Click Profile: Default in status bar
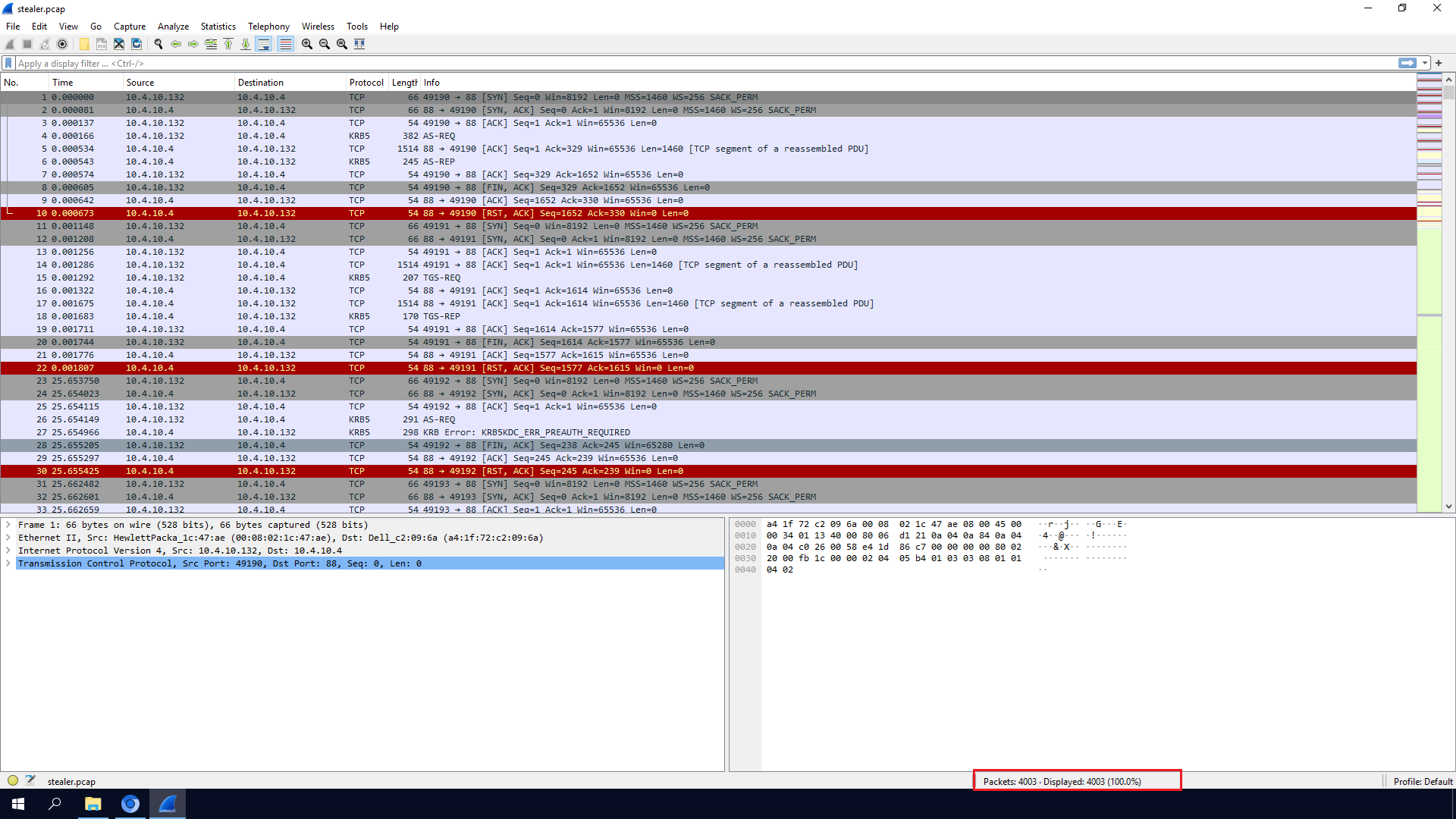 pyautogui.click(x=1422, y=781)
